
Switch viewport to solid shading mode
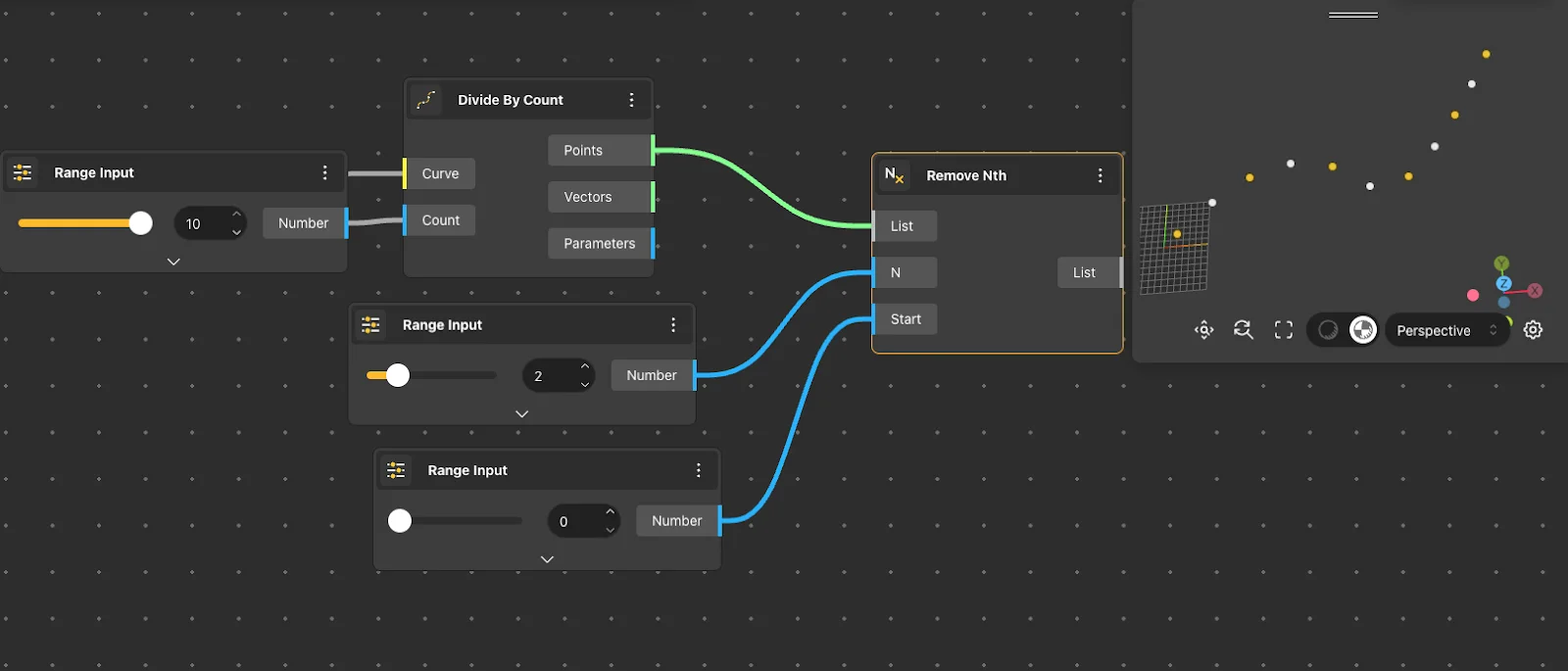coord(1328,330)
